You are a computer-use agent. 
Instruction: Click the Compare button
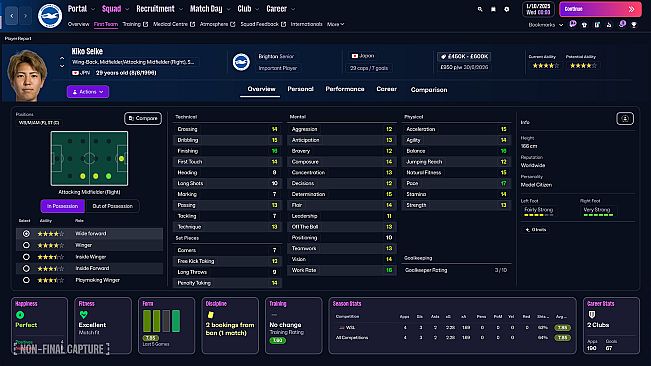coord(143,119)
